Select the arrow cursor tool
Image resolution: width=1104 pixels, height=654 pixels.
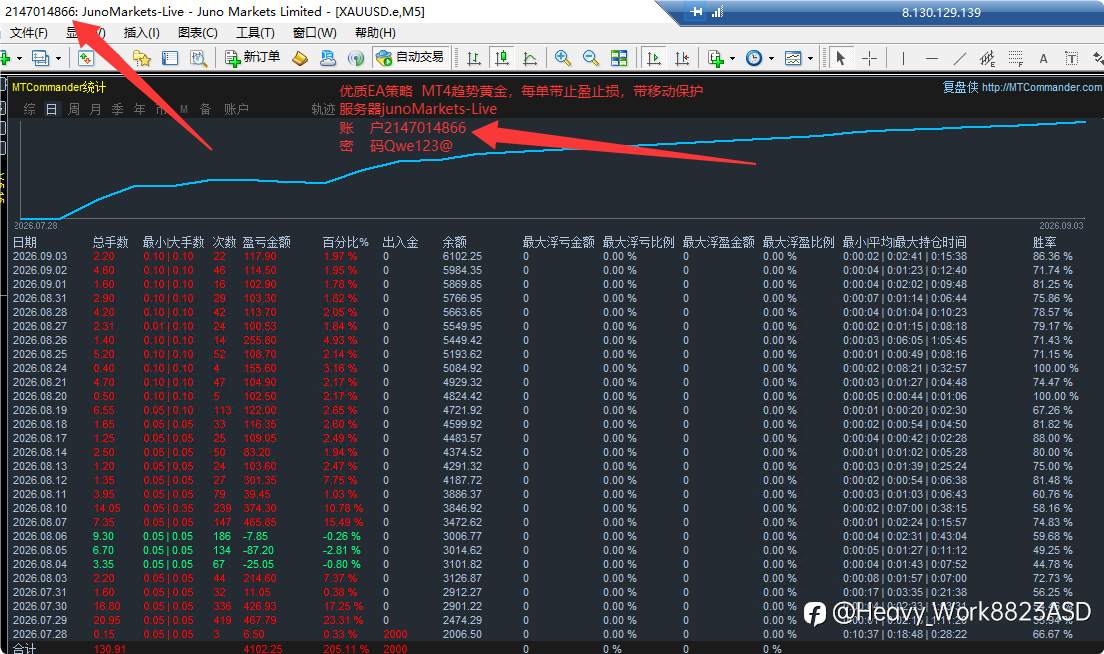840,58
